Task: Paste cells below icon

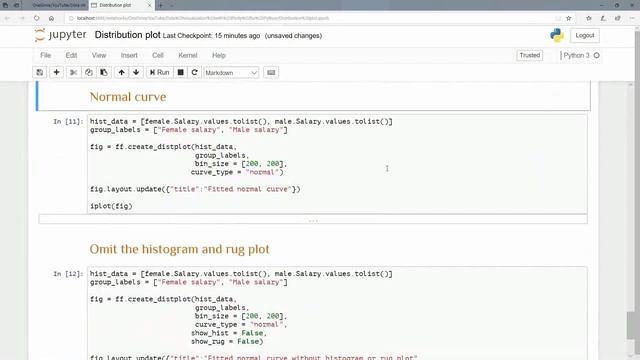Action: click(104, 72)
